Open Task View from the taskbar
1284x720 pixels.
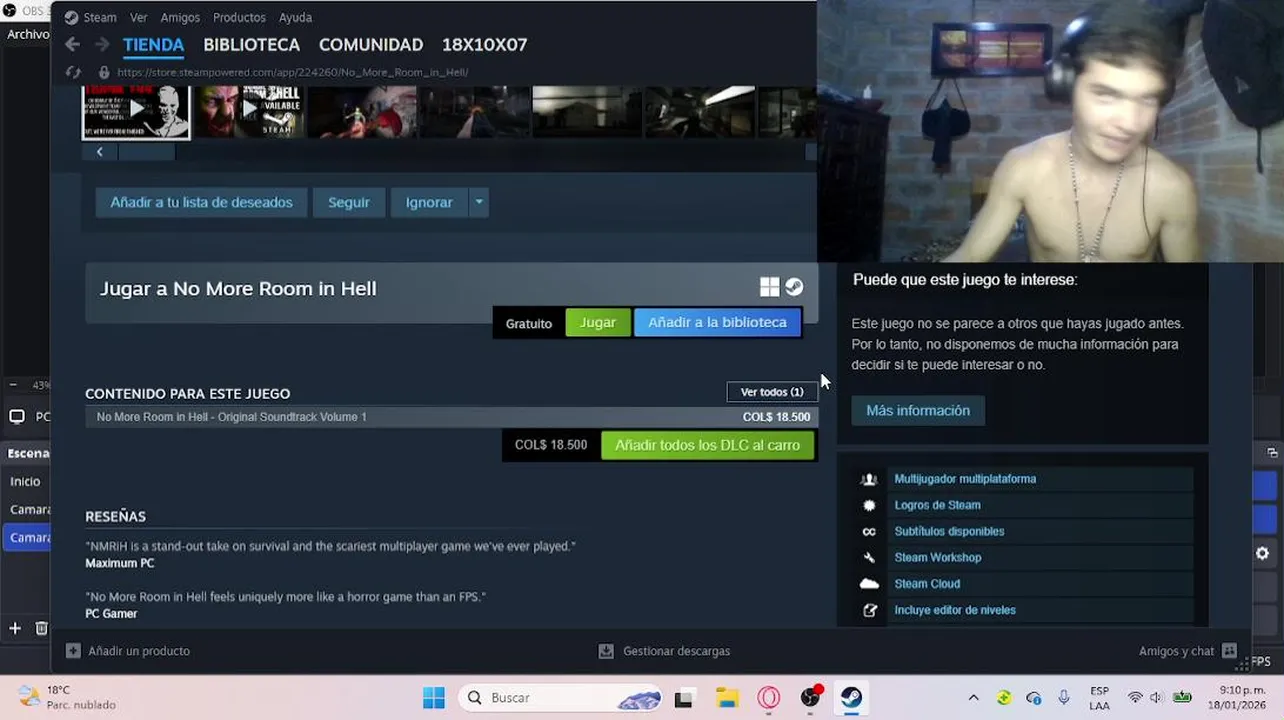tap(684, 698)
